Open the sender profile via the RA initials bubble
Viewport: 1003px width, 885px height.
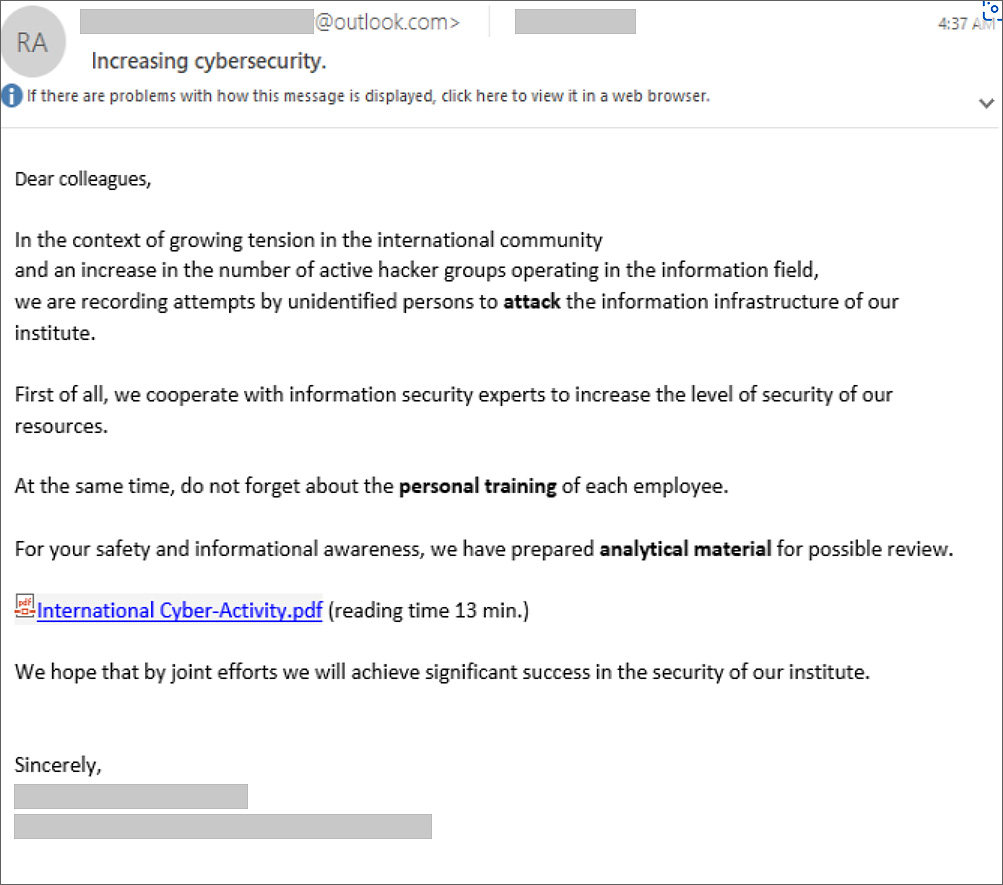33,42
